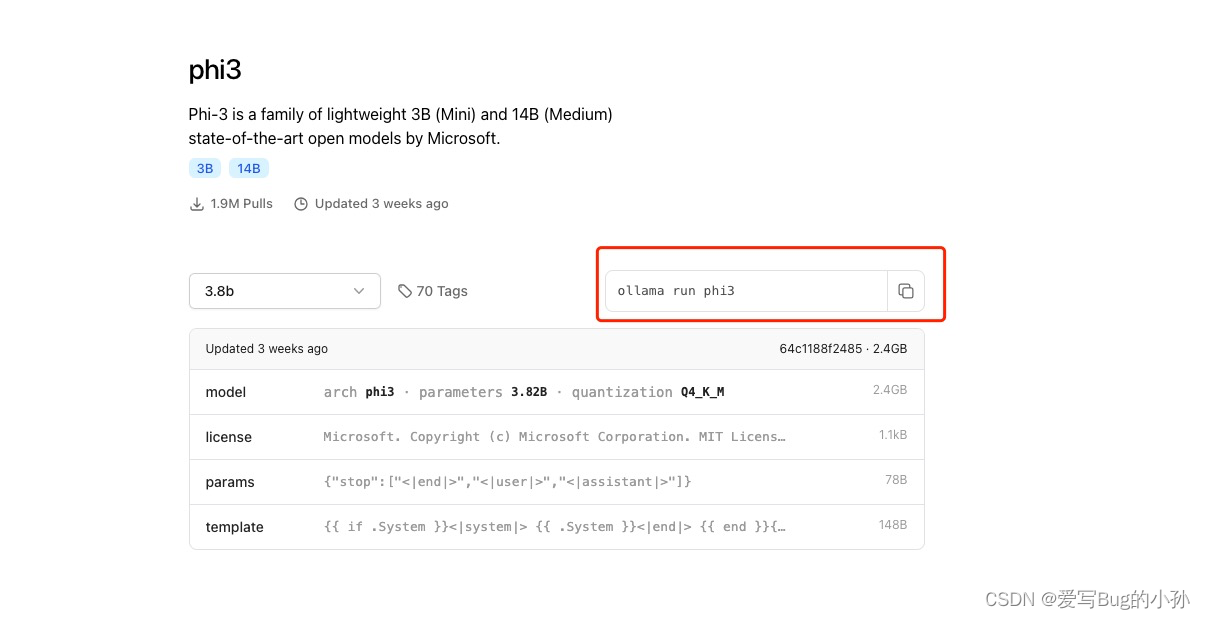Open the 70 Tags link
Screen dimensions: 1205x619
pos(433,291)
